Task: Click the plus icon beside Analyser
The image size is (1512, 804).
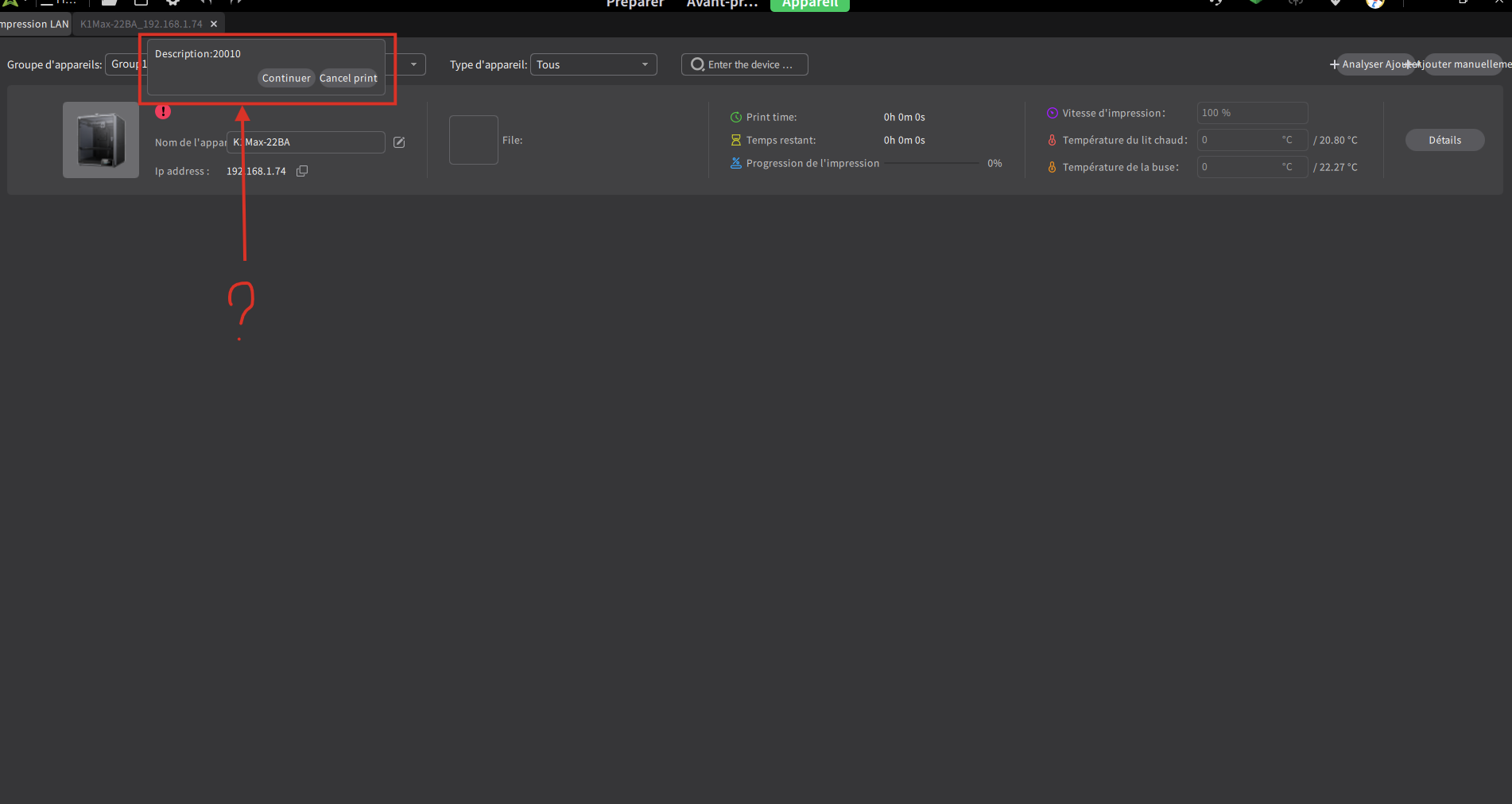Action: point(1334,64)
